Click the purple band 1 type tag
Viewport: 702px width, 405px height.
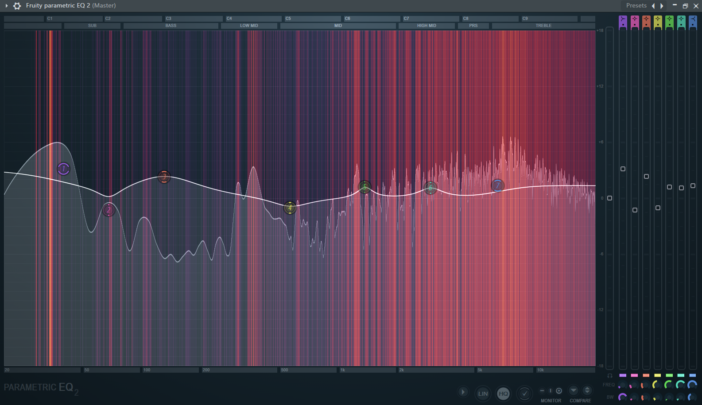[x=623, y=21]
